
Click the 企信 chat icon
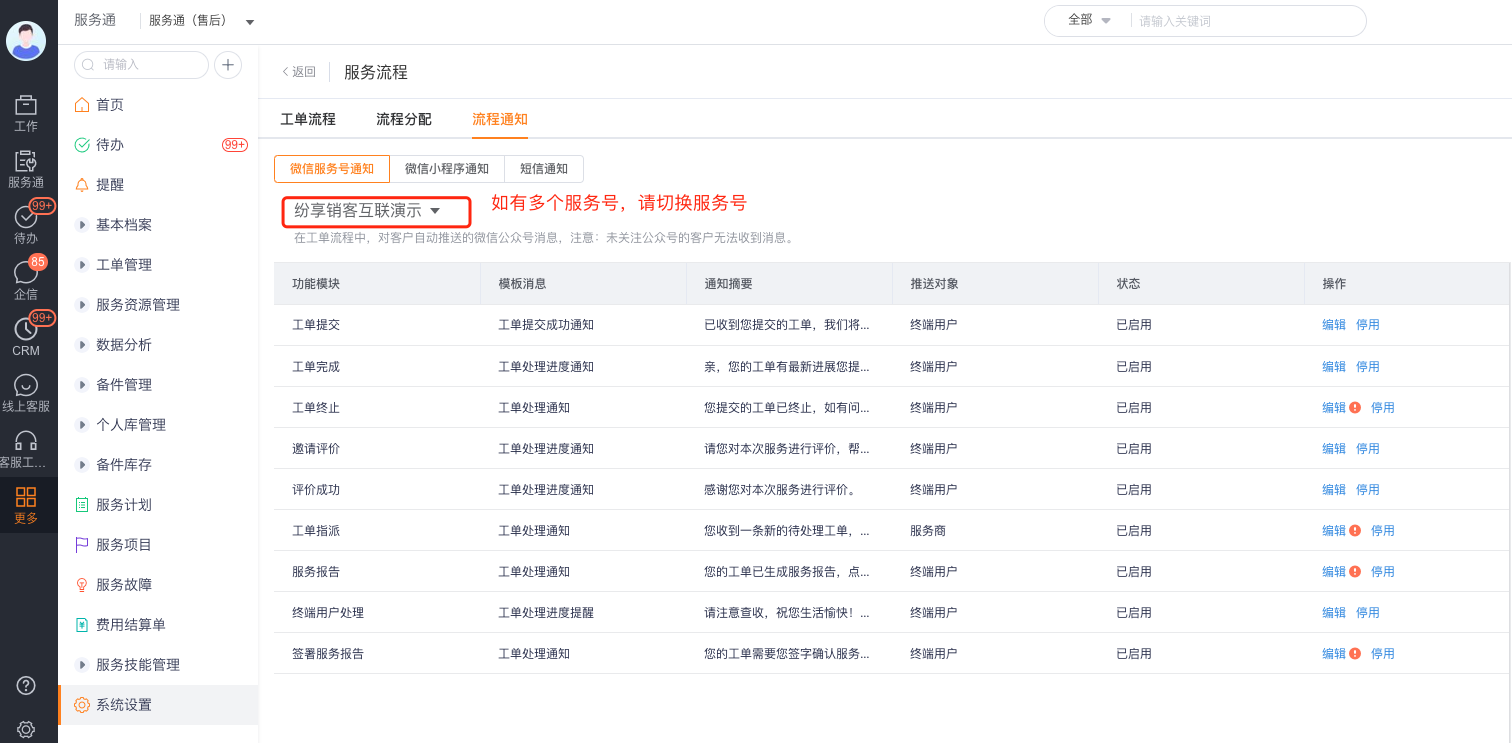(26, 273)
